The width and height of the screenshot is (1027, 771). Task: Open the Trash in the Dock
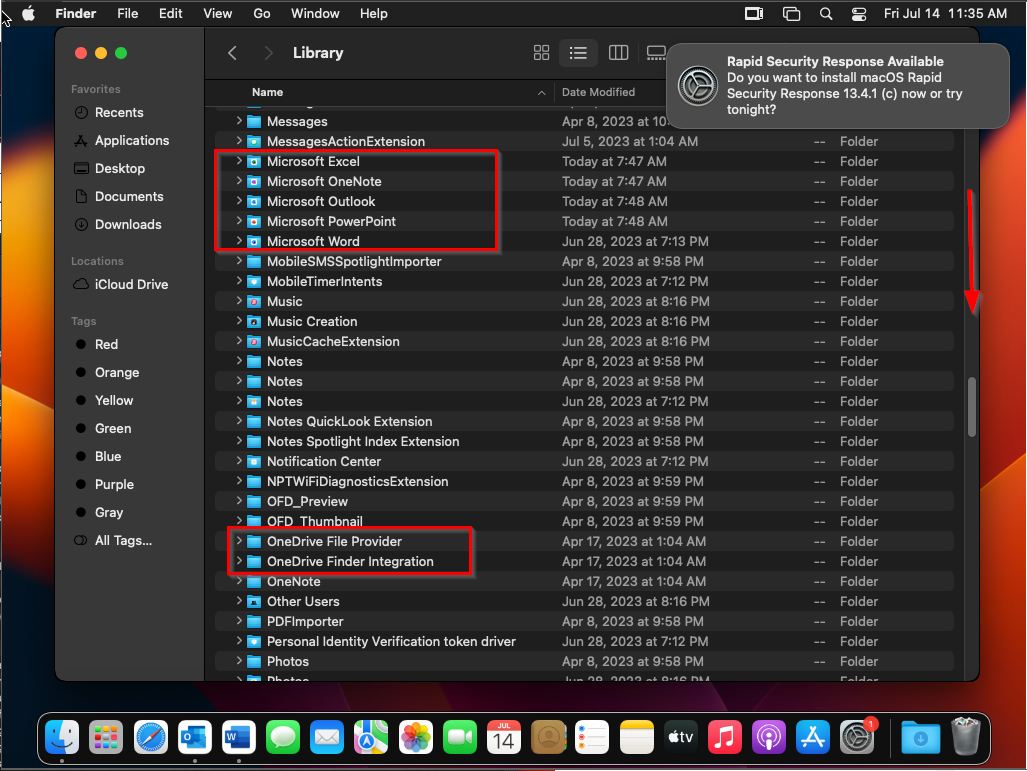pos(965,737)
